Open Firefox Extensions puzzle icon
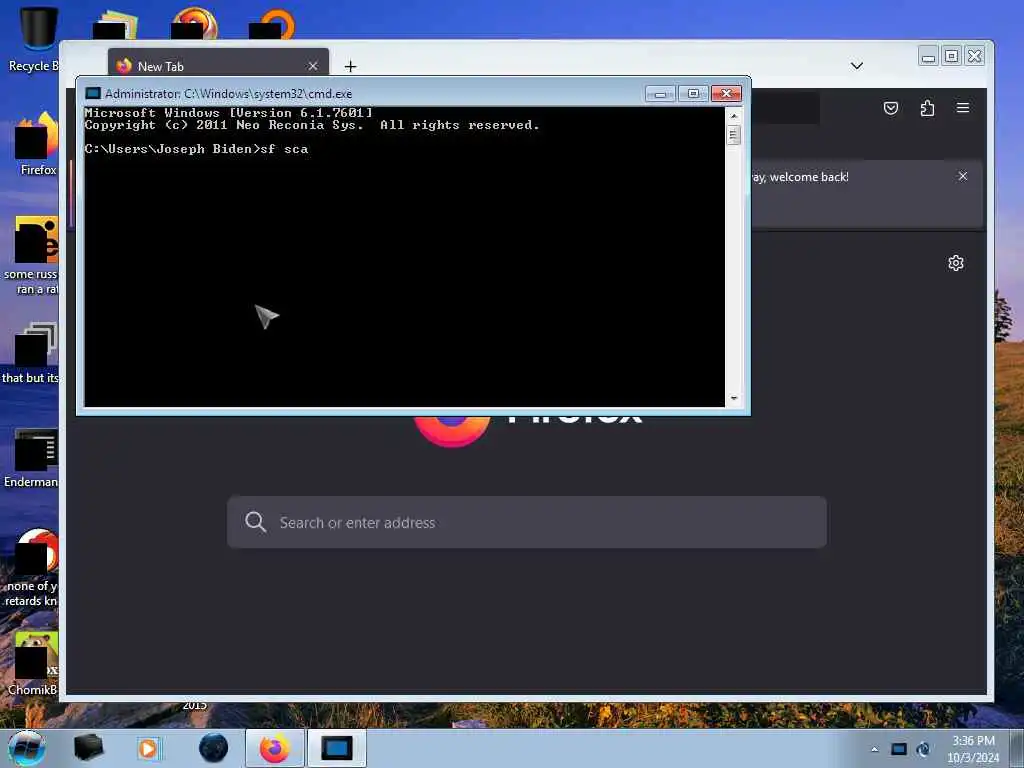 [x=927, y=108]
